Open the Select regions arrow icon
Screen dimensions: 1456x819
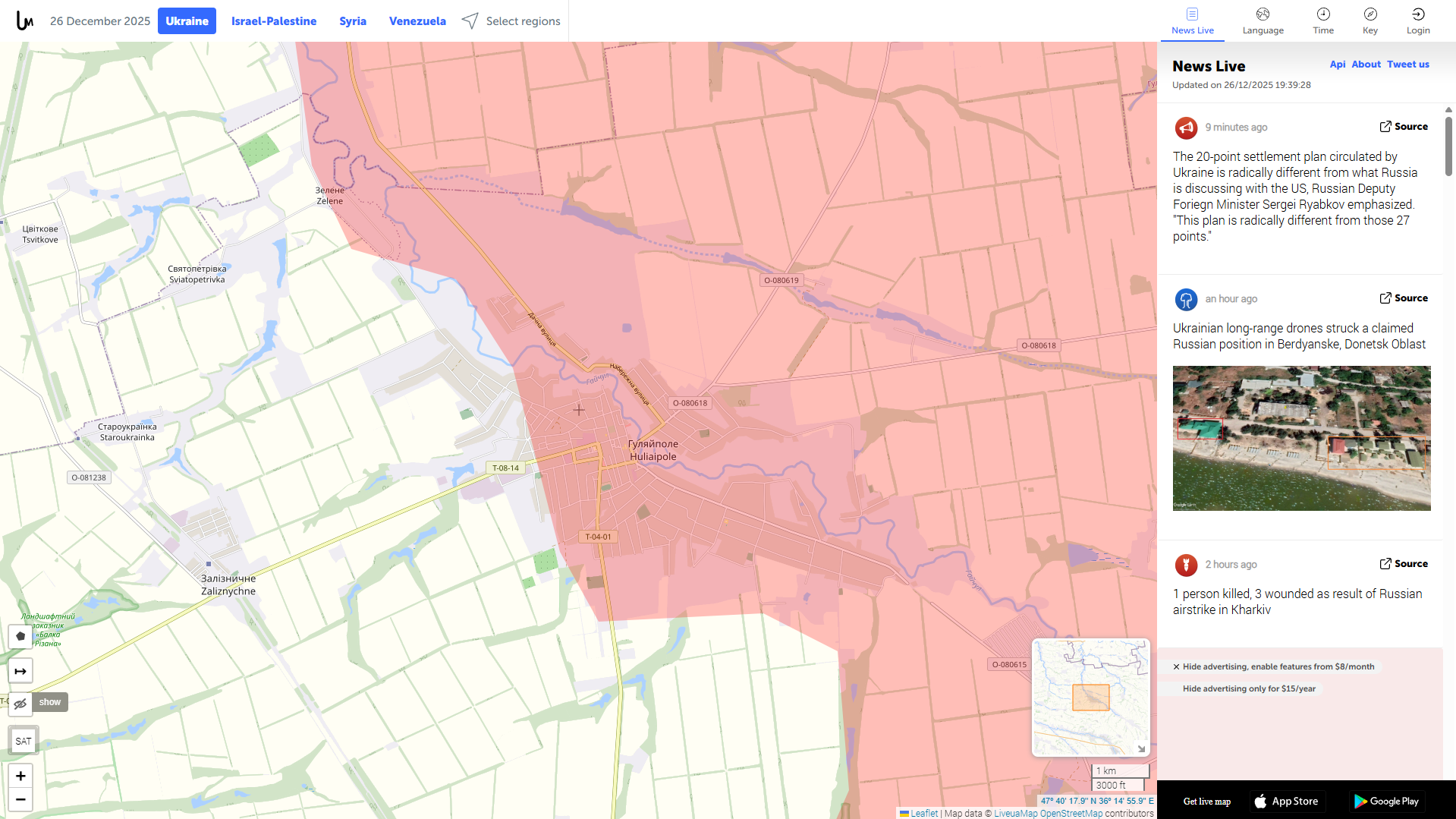coord(470,20)
